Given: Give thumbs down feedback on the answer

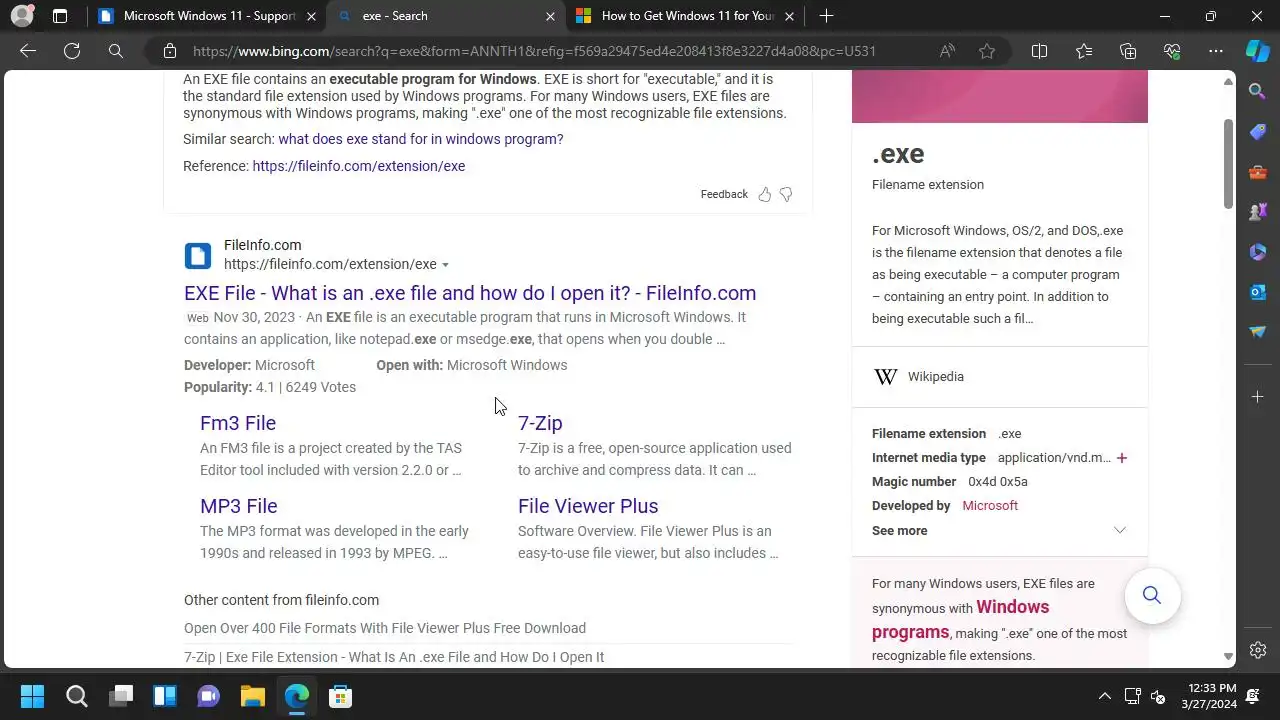Looking at the screenshot, I should (786, 194).
